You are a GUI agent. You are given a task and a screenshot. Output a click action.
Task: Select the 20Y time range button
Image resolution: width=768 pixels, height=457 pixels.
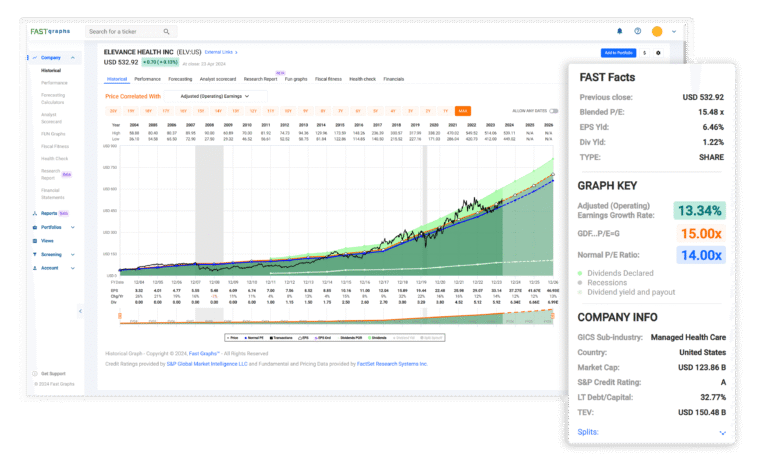113,111
